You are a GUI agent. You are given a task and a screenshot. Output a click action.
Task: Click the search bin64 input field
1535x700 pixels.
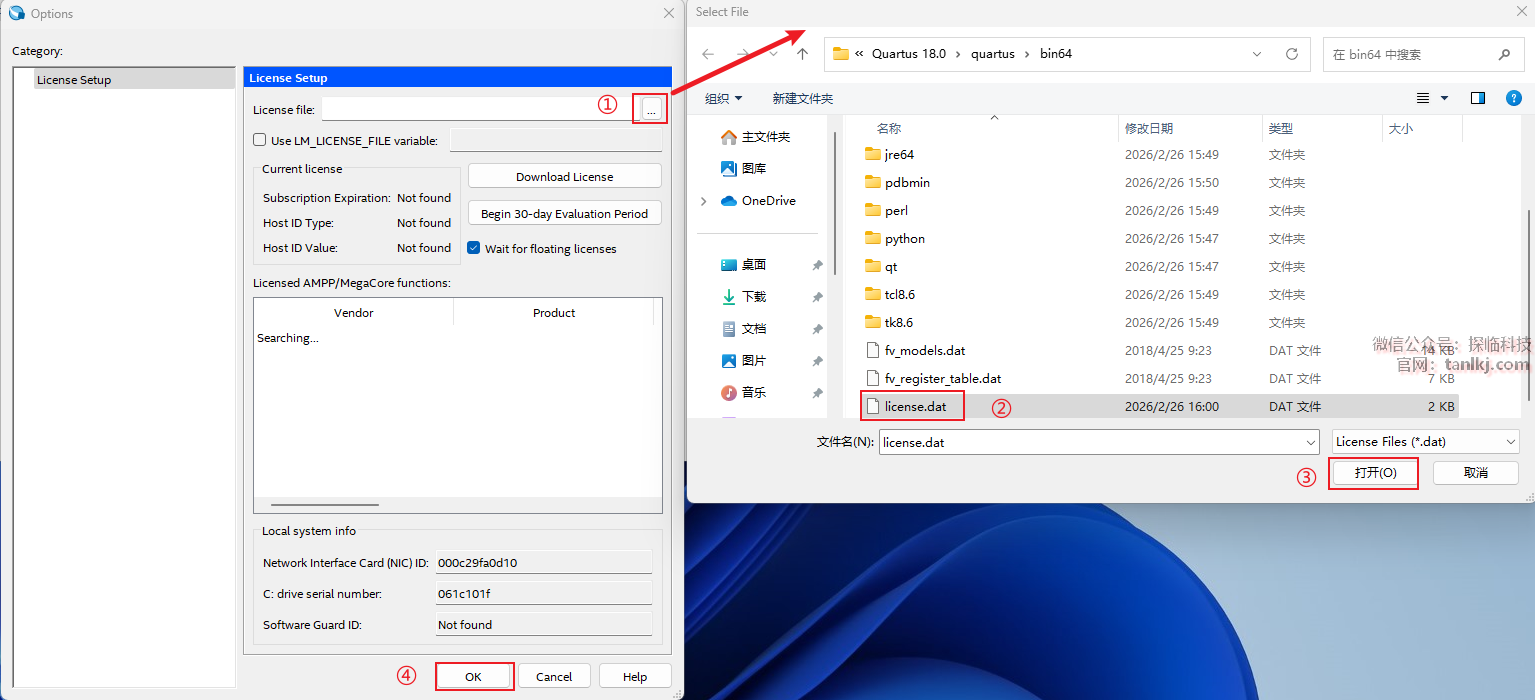[x=1408, y=54]
